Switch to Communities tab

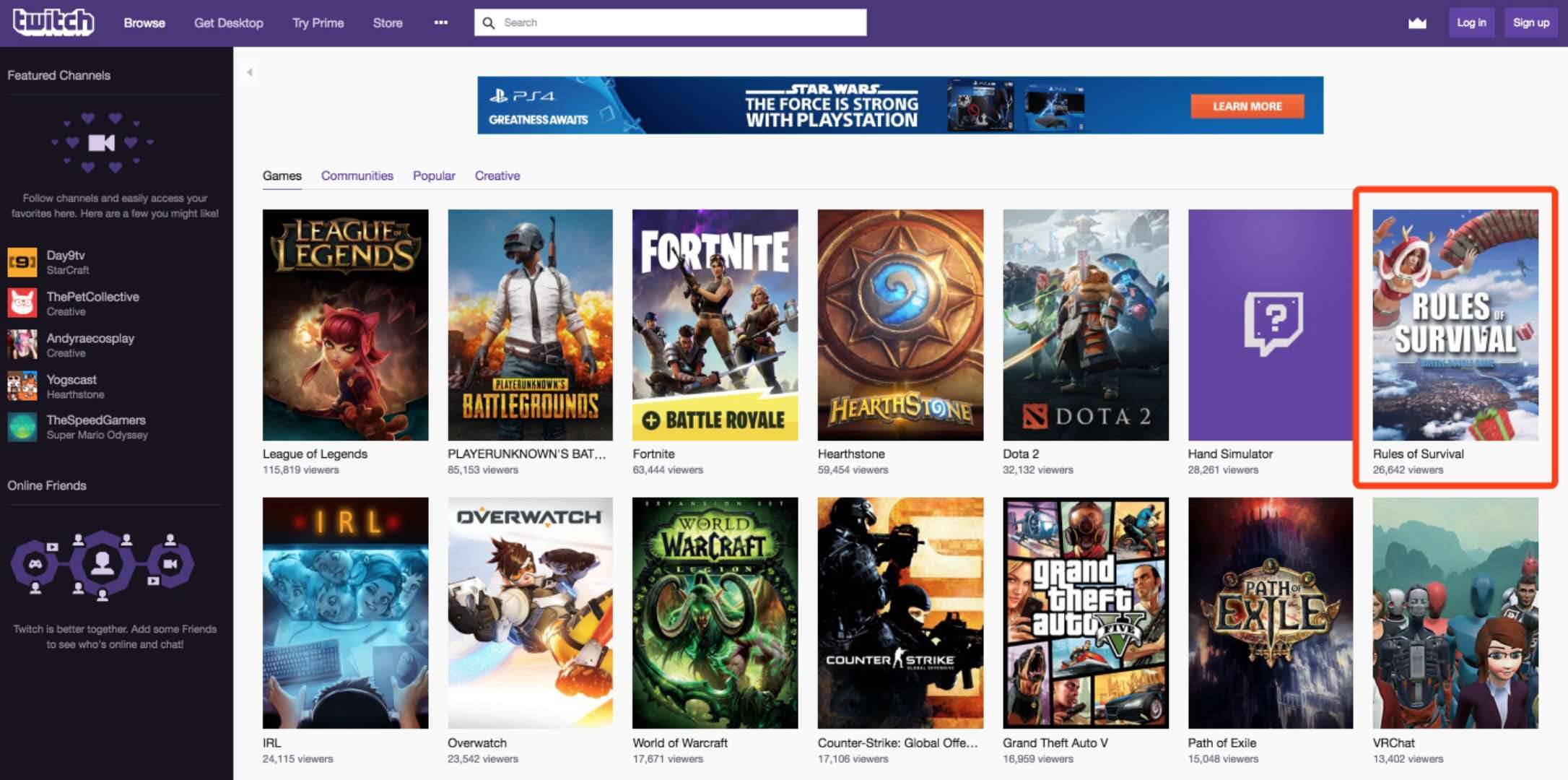tap(357, 175)
